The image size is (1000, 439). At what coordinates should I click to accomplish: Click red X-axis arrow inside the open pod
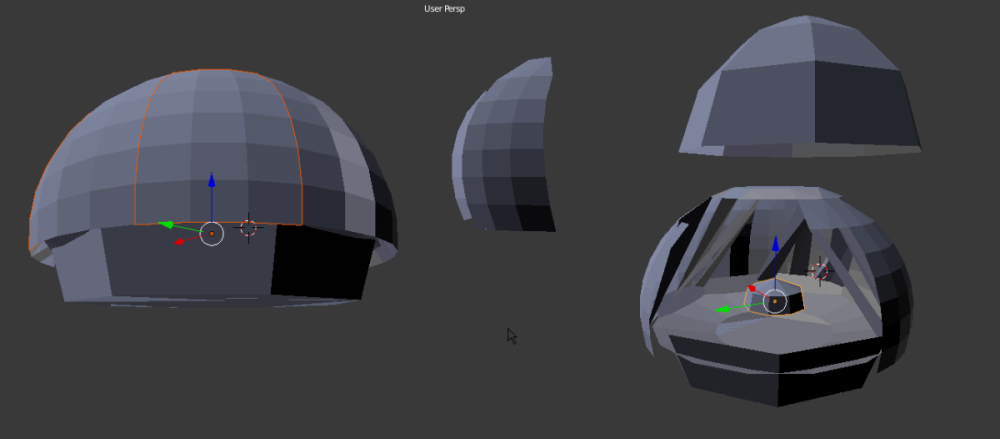click(751, 288)
